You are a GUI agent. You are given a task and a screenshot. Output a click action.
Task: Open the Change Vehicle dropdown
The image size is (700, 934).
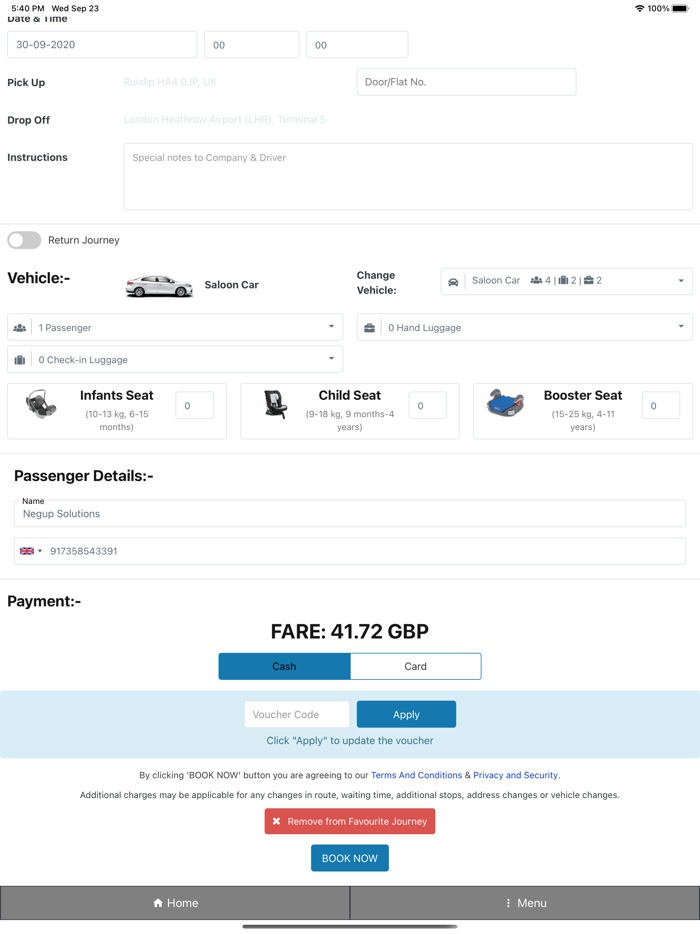[x=566, y=281]
